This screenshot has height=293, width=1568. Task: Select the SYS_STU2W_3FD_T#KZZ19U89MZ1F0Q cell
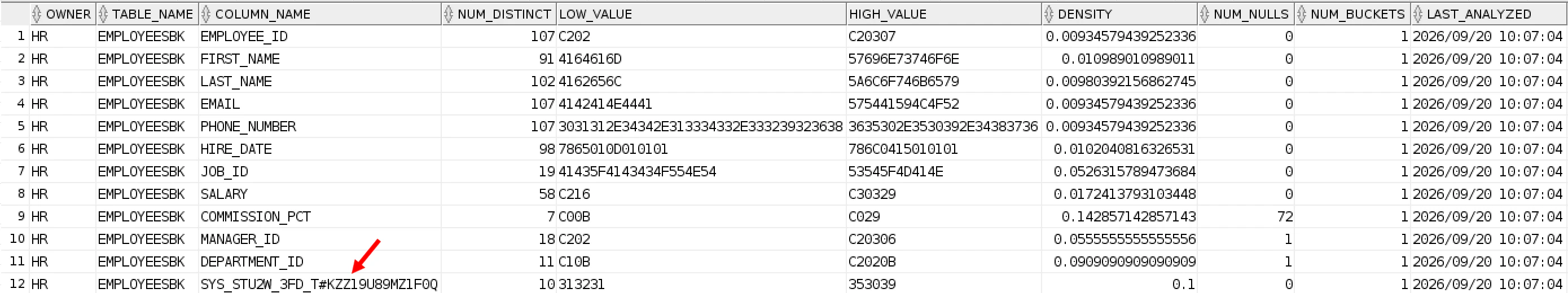pyautogui.click(x=320, y=284)
